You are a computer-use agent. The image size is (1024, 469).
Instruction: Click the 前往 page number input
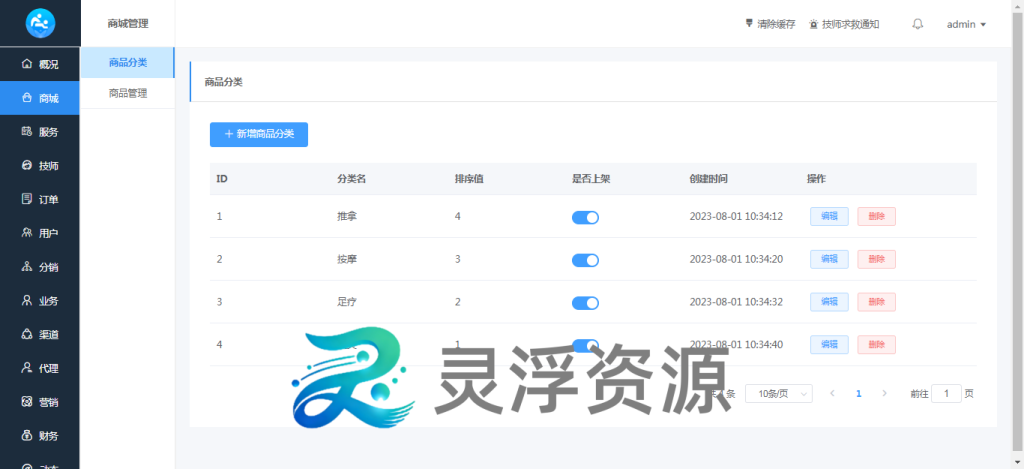(946, 393)
